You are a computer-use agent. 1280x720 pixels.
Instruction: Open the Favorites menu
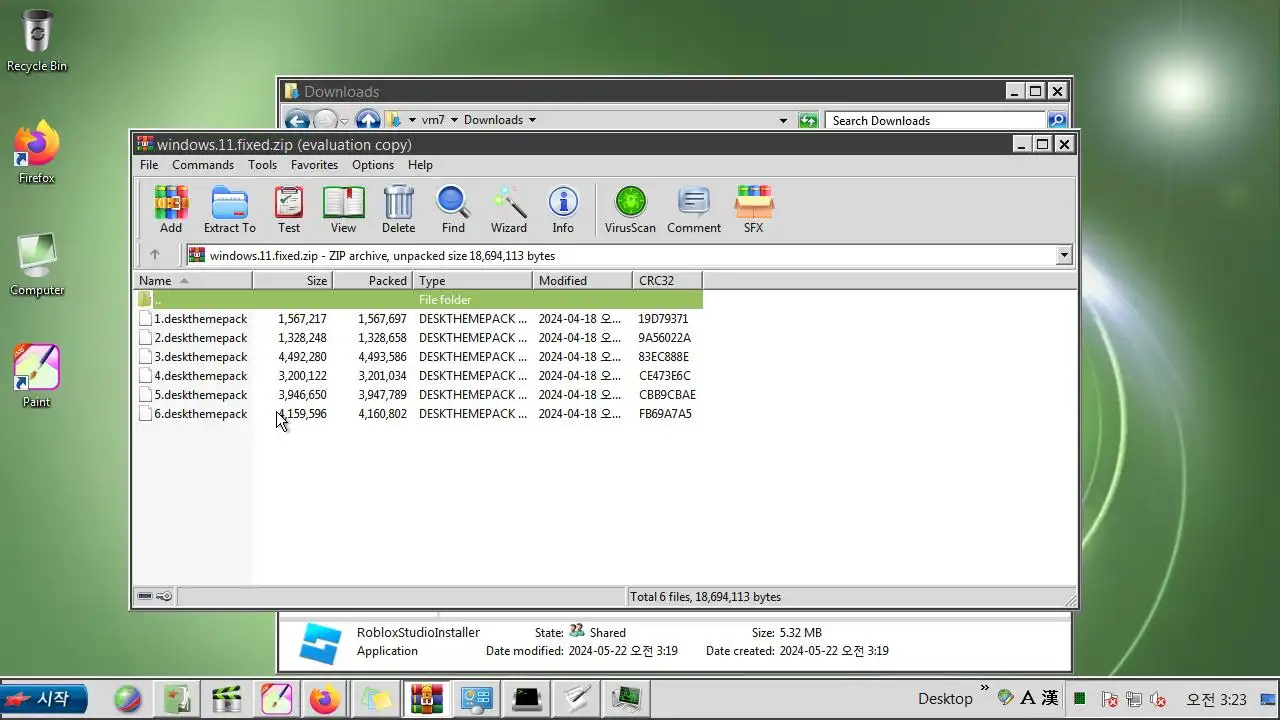tap(314, 165)
